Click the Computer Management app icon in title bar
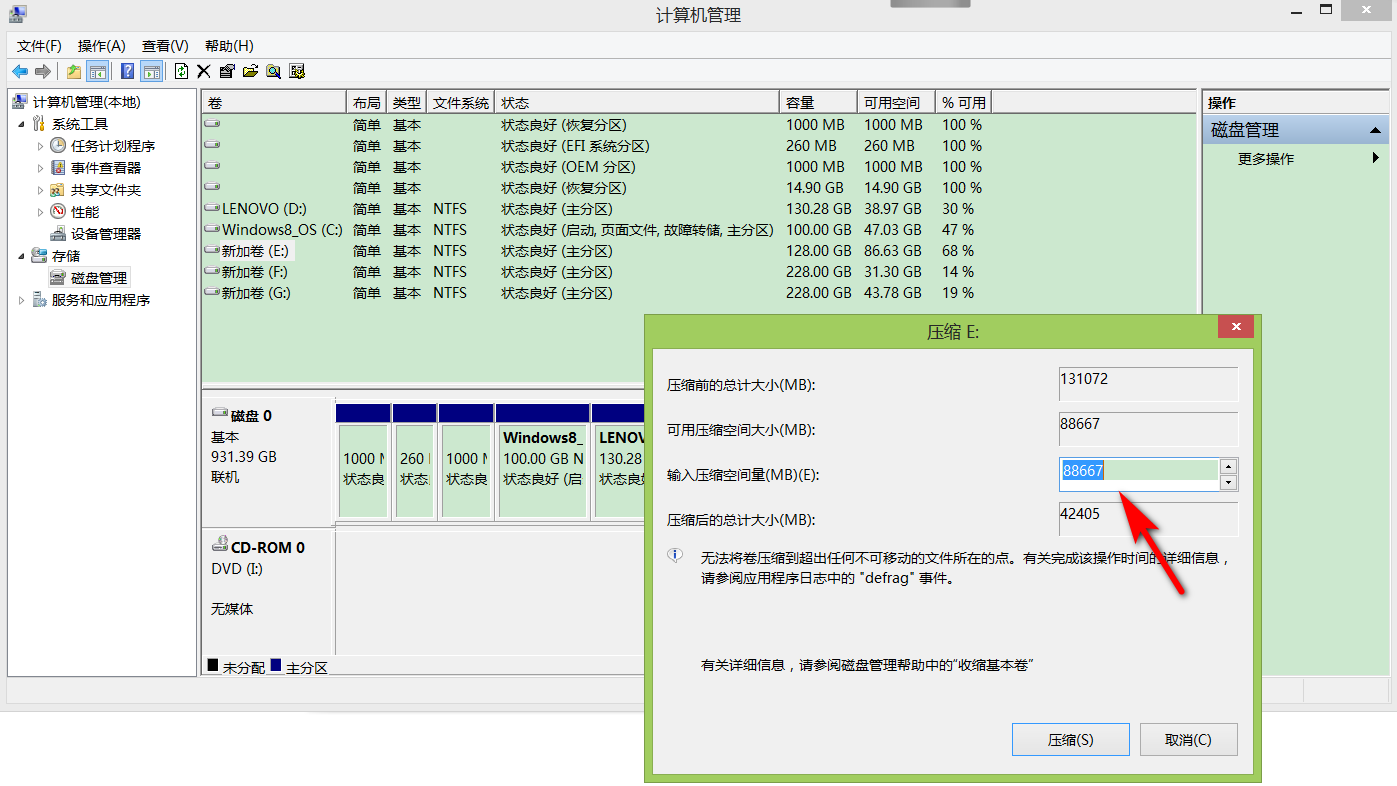The image size is (1397, 786). [18, 14]
